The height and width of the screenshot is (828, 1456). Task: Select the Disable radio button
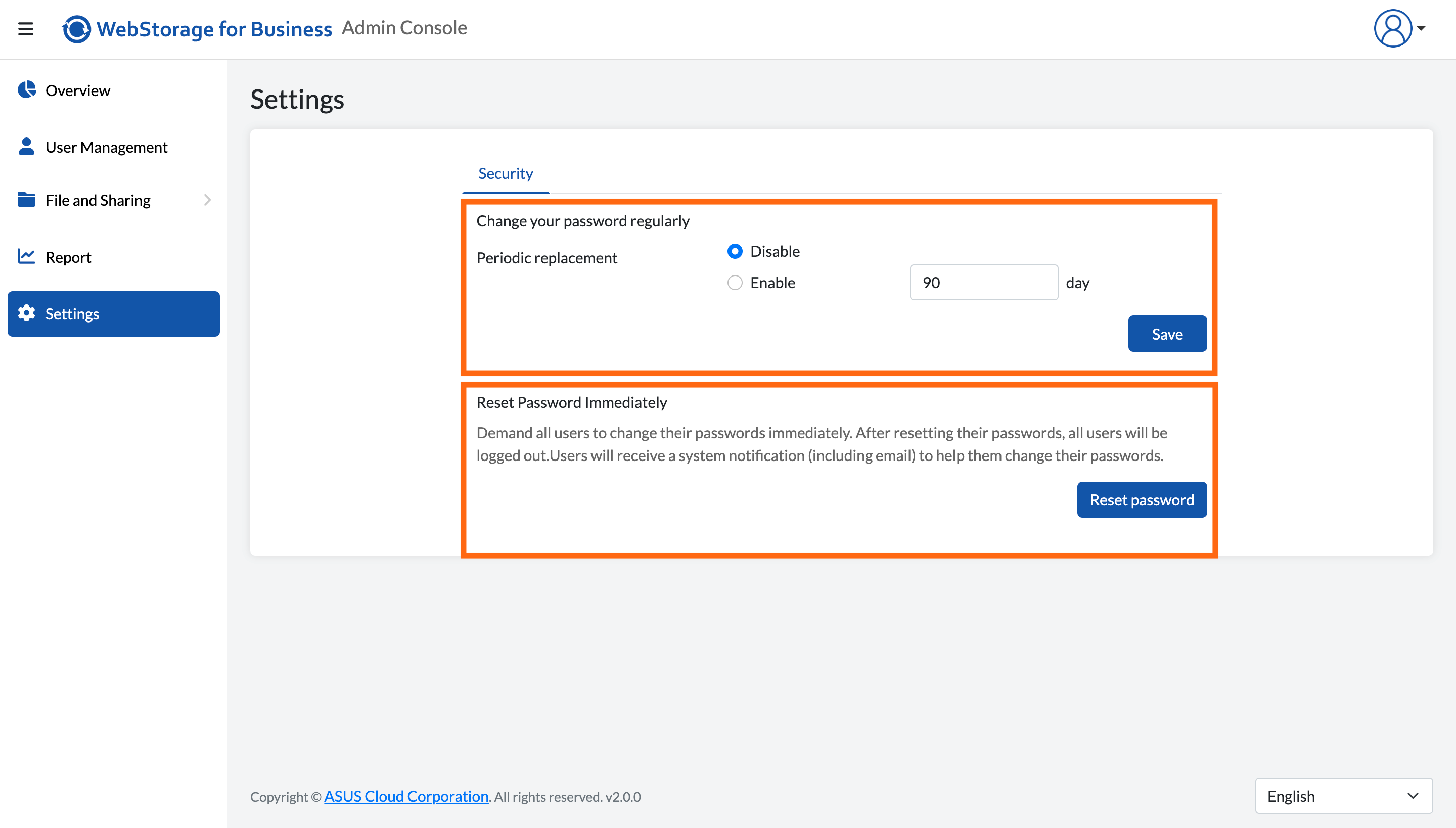[x=735, y=251]
